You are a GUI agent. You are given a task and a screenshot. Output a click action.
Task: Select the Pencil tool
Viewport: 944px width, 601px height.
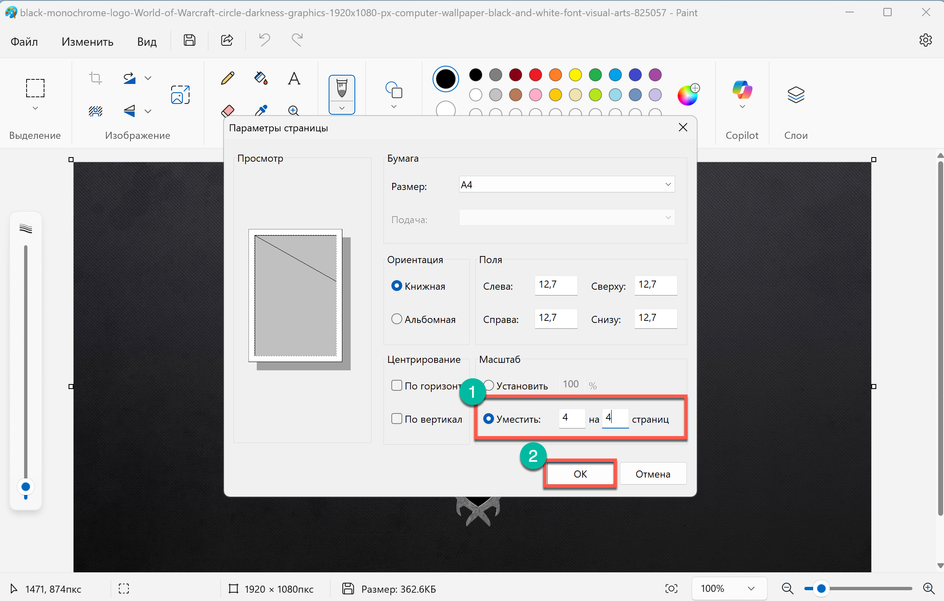(227, 78)
